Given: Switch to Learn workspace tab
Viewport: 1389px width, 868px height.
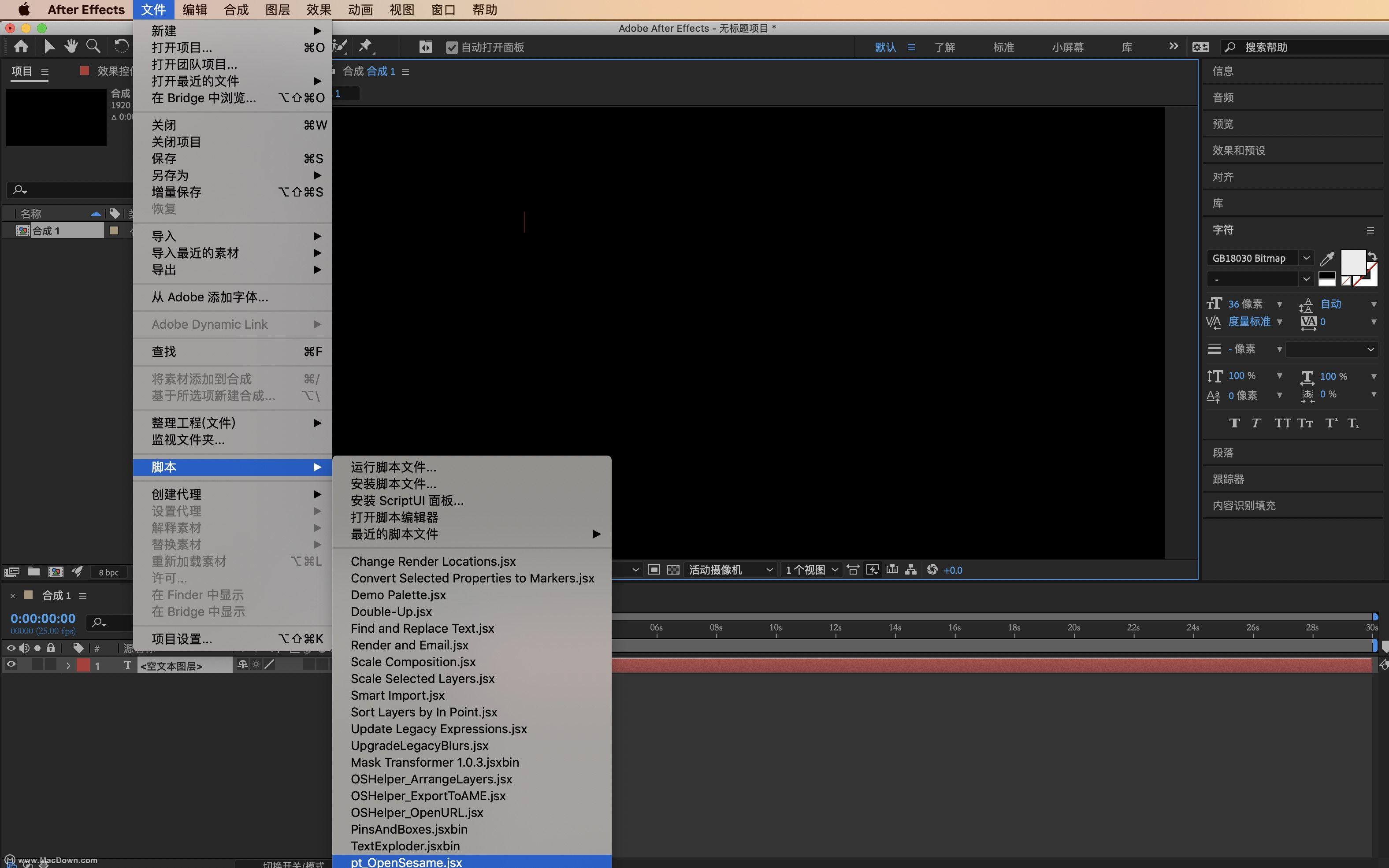Looking at the screenshot, I should [945, 47].
